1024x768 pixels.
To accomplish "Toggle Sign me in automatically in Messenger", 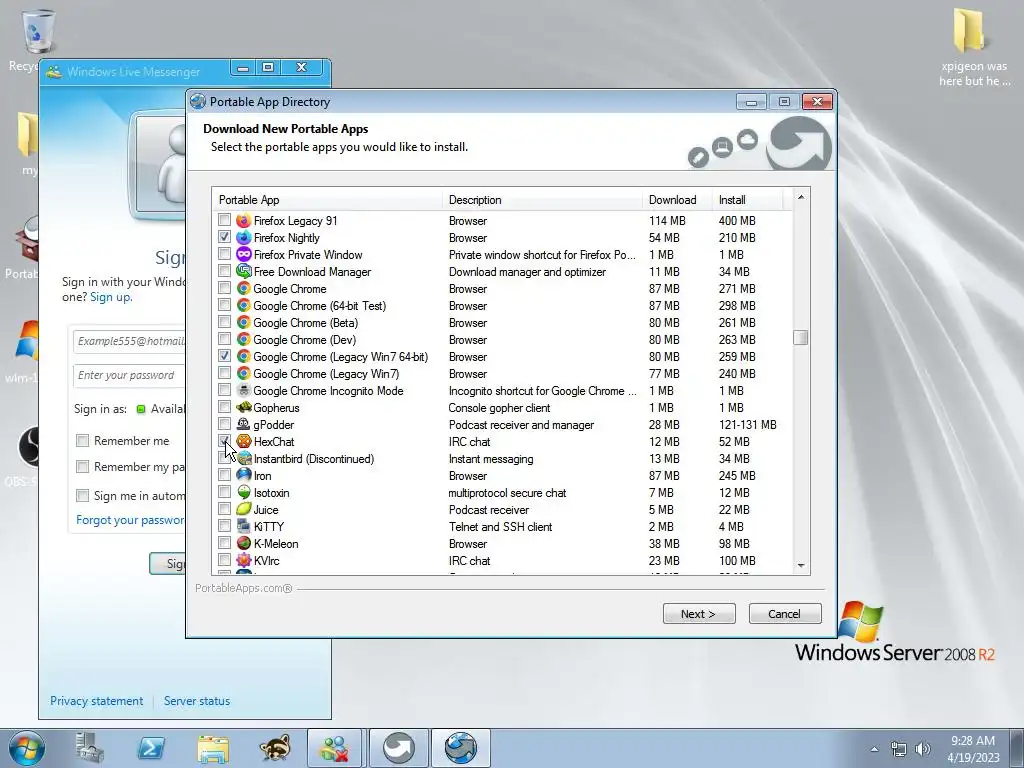I will click(82, 496).
